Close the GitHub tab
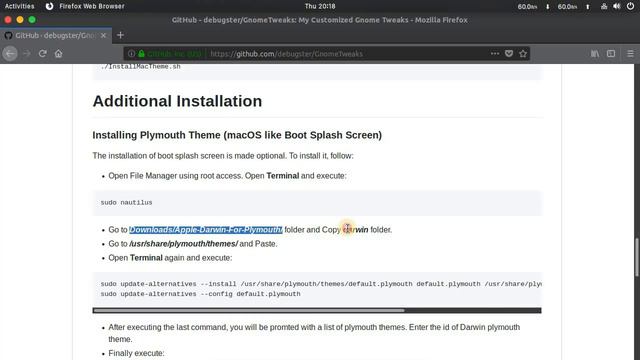This screenshot has height=360, width=640. click(x=103, y=36)
